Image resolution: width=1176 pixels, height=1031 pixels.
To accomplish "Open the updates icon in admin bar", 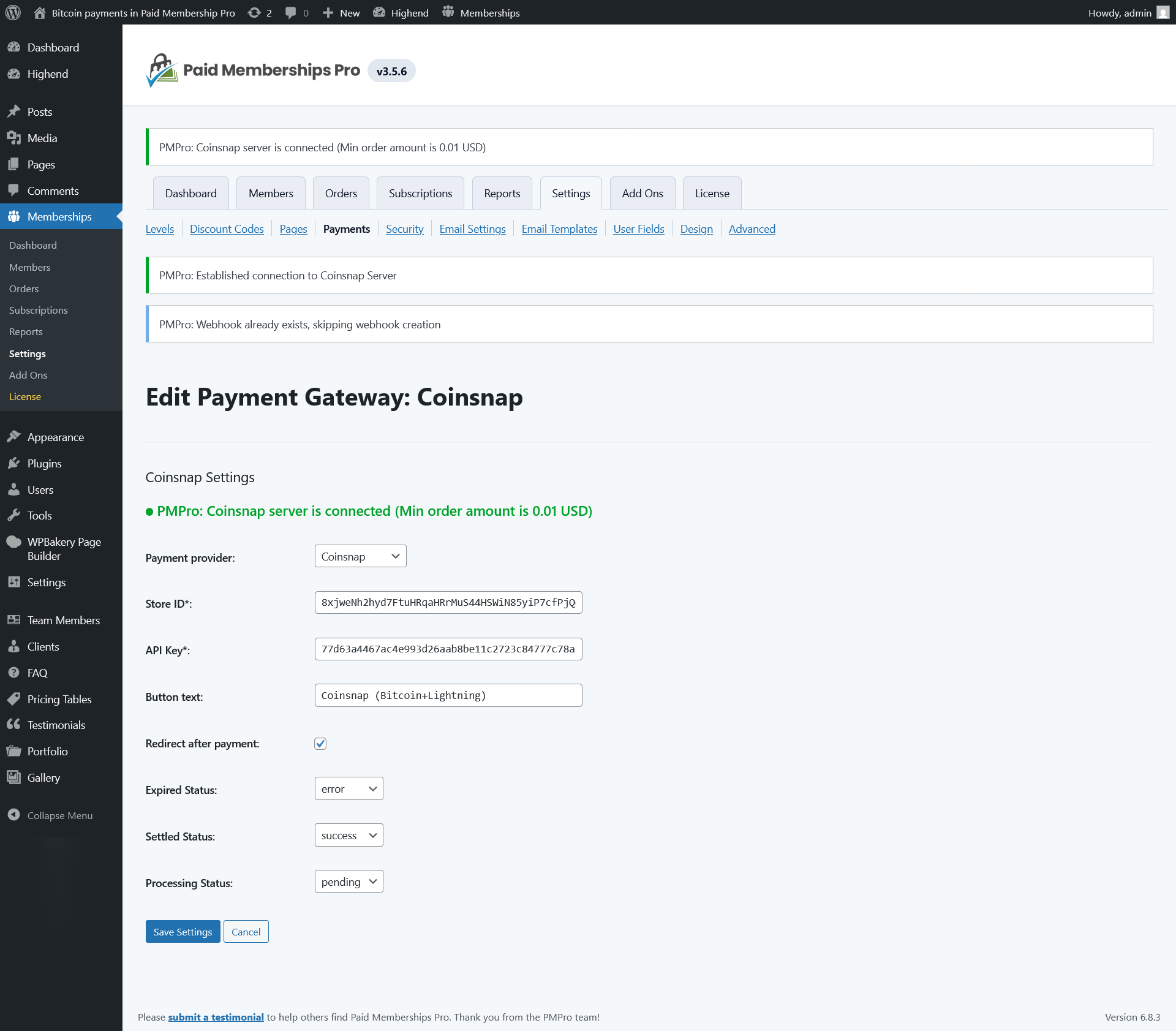I will coord(254,12).
